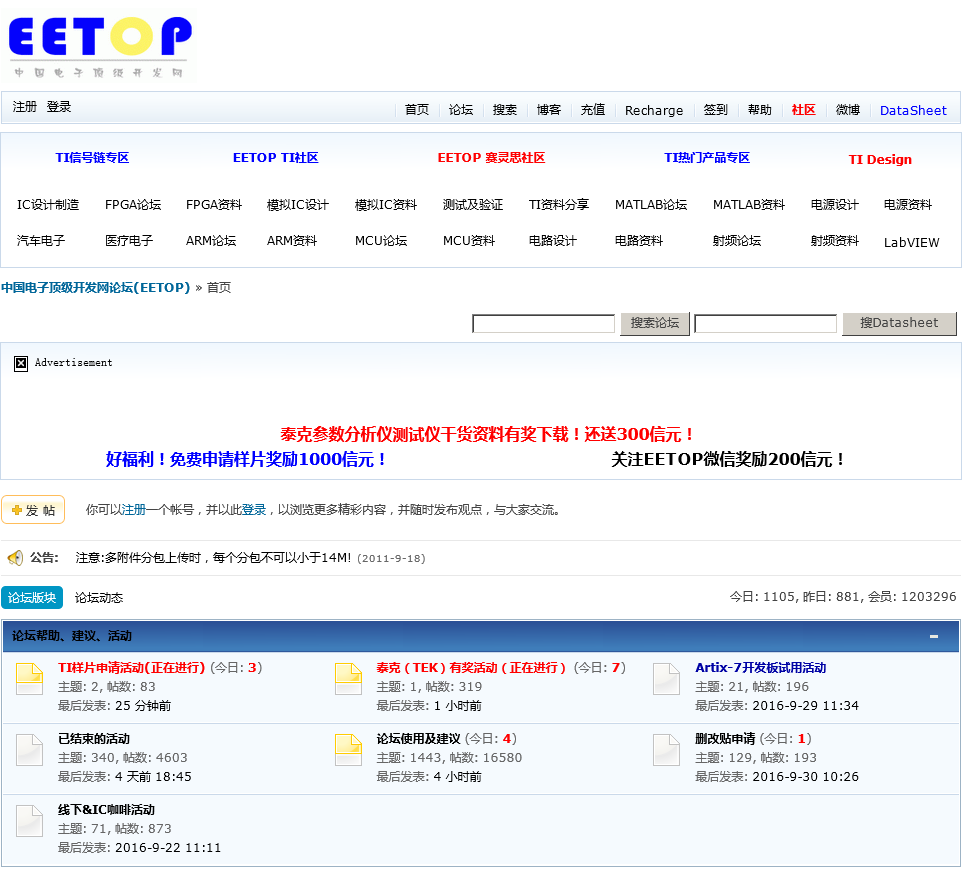Open 签到 in the top navigation
The image size is (962, 875).
(x=715, y=110)
